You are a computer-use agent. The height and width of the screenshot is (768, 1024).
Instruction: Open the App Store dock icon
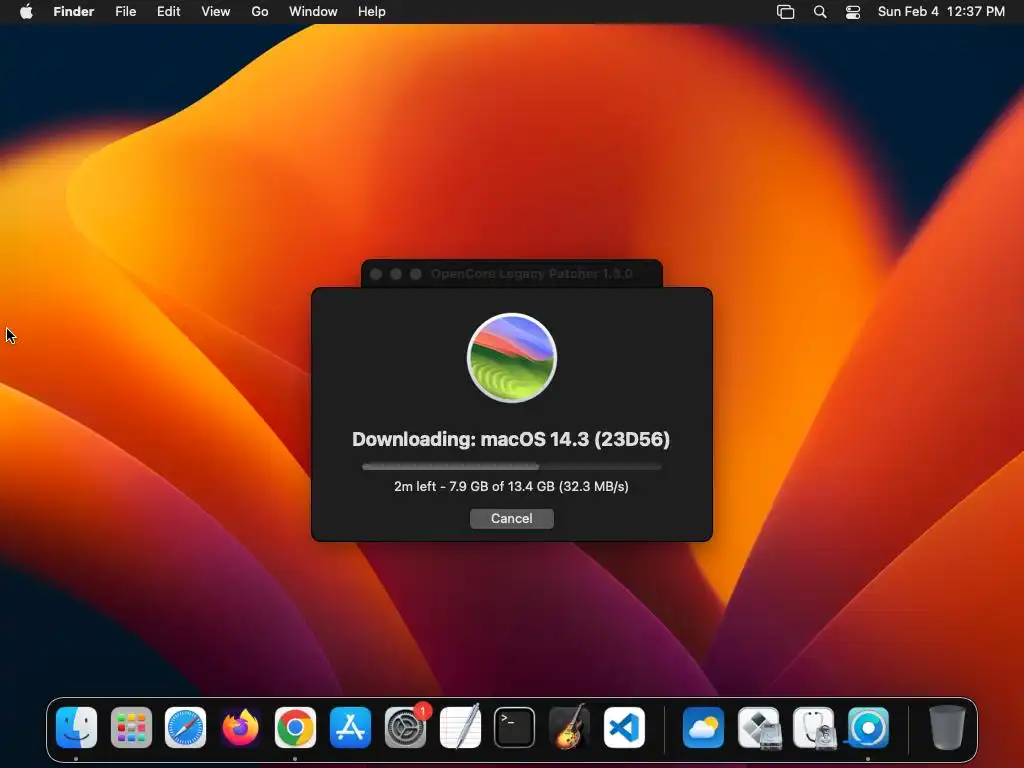(350, 727)
